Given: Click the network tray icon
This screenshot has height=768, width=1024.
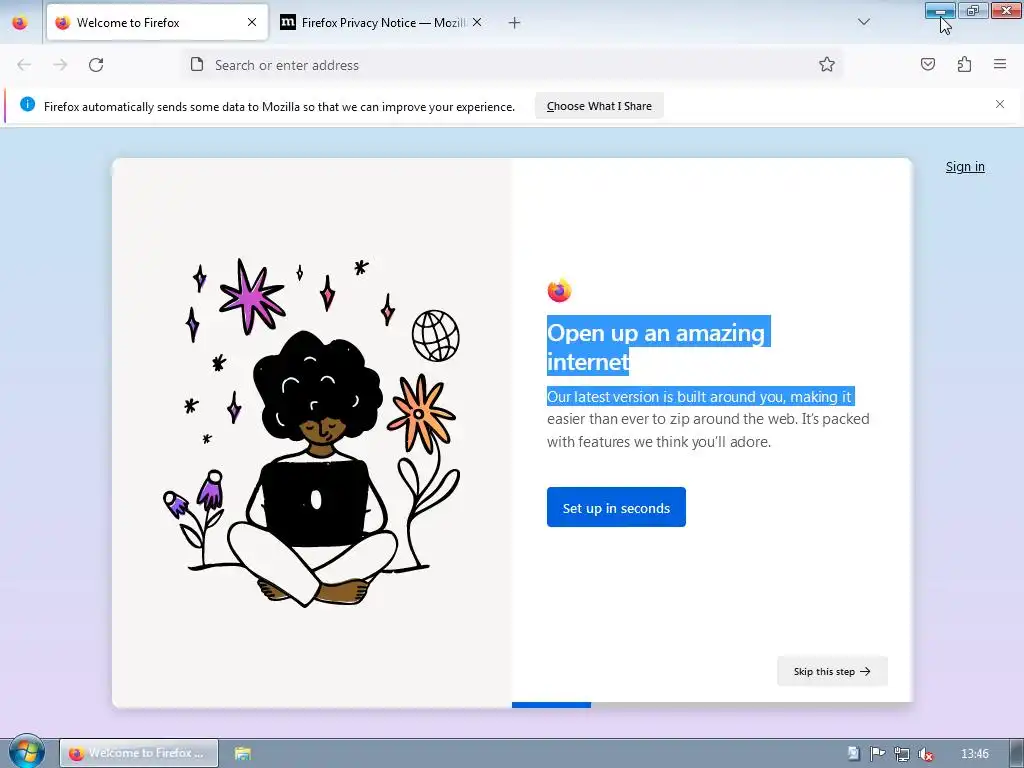Looking at the screenshot, I should click(901, 754).
